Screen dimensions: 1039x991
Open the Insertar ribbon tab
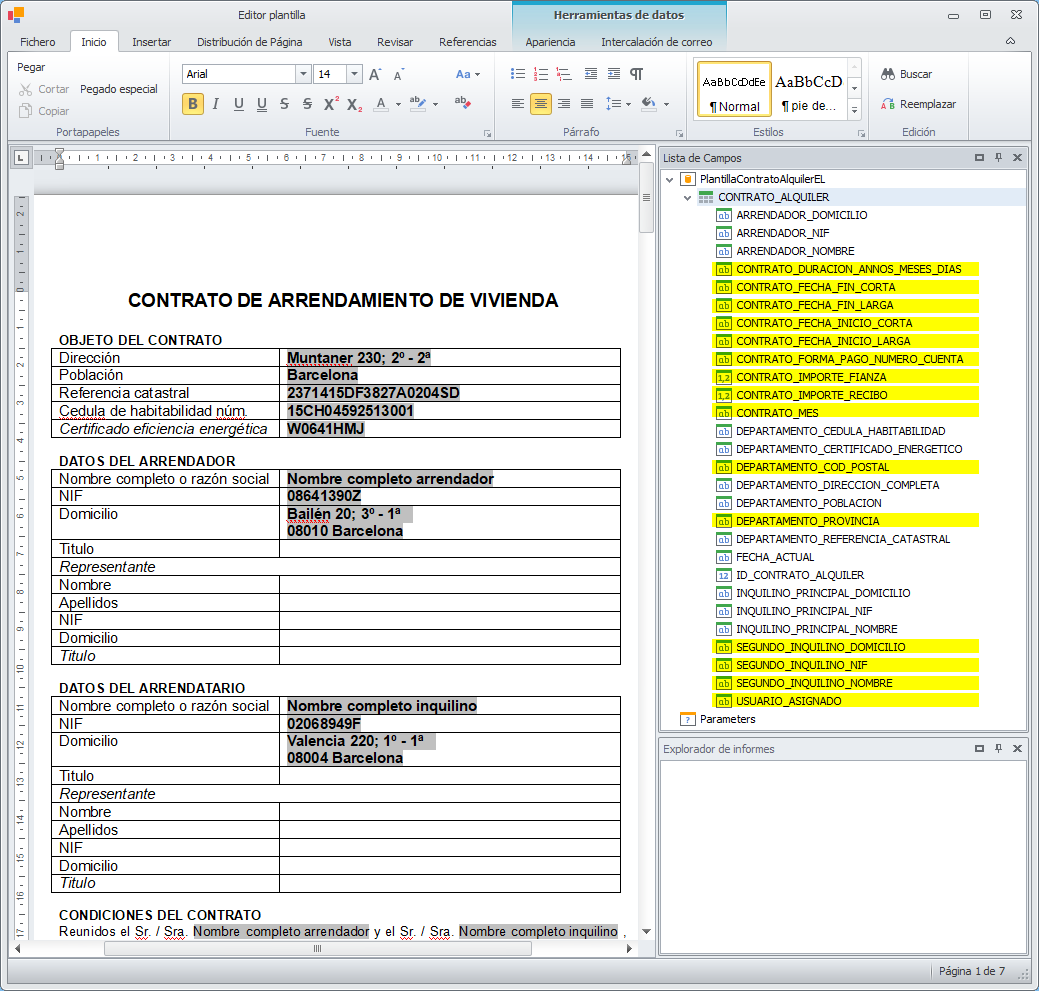[x=151, y=42]
